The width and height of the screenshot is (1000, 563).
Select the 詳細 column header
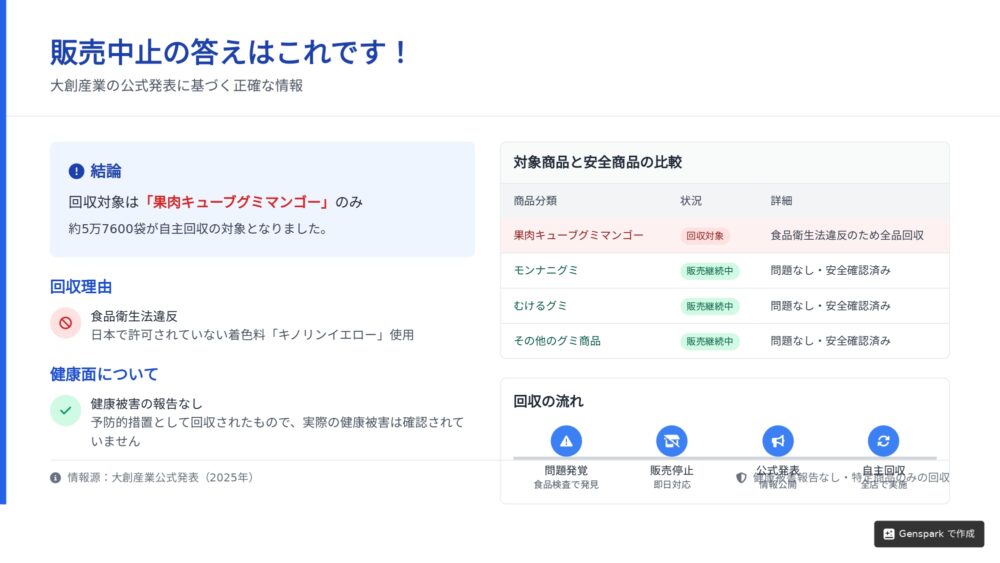tap(781, 201)
